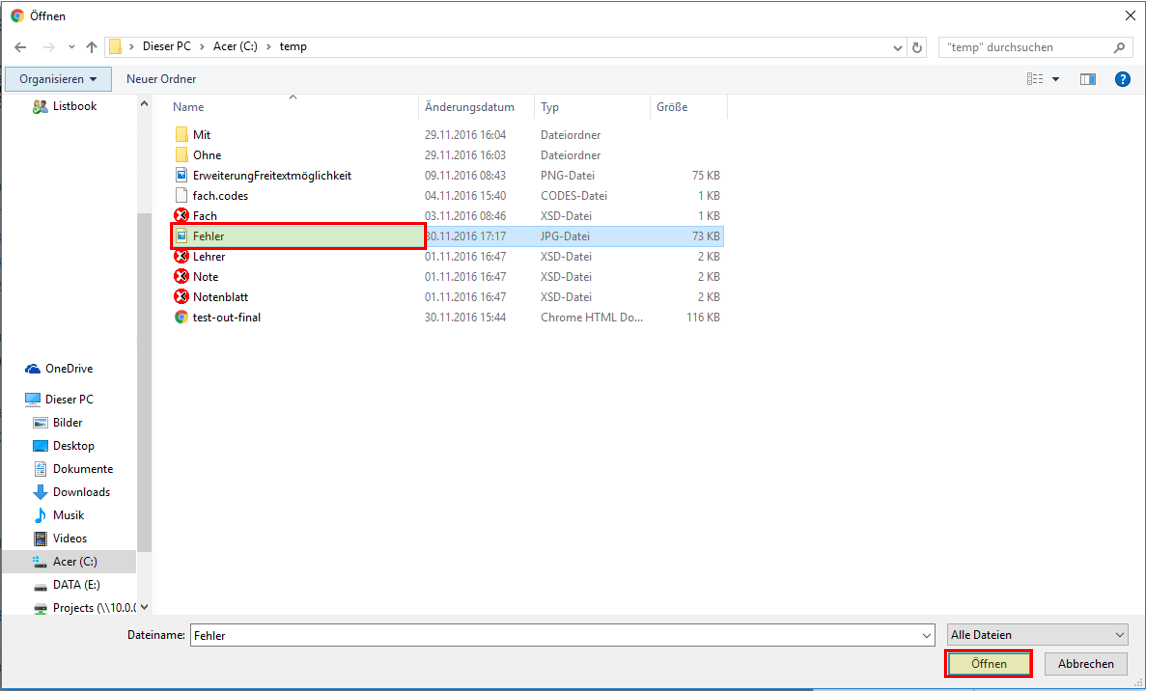Open the file type dropdown 'Alle Dateien'
Viewport: 1151px width, 692px height.
tap(1037, 635)
